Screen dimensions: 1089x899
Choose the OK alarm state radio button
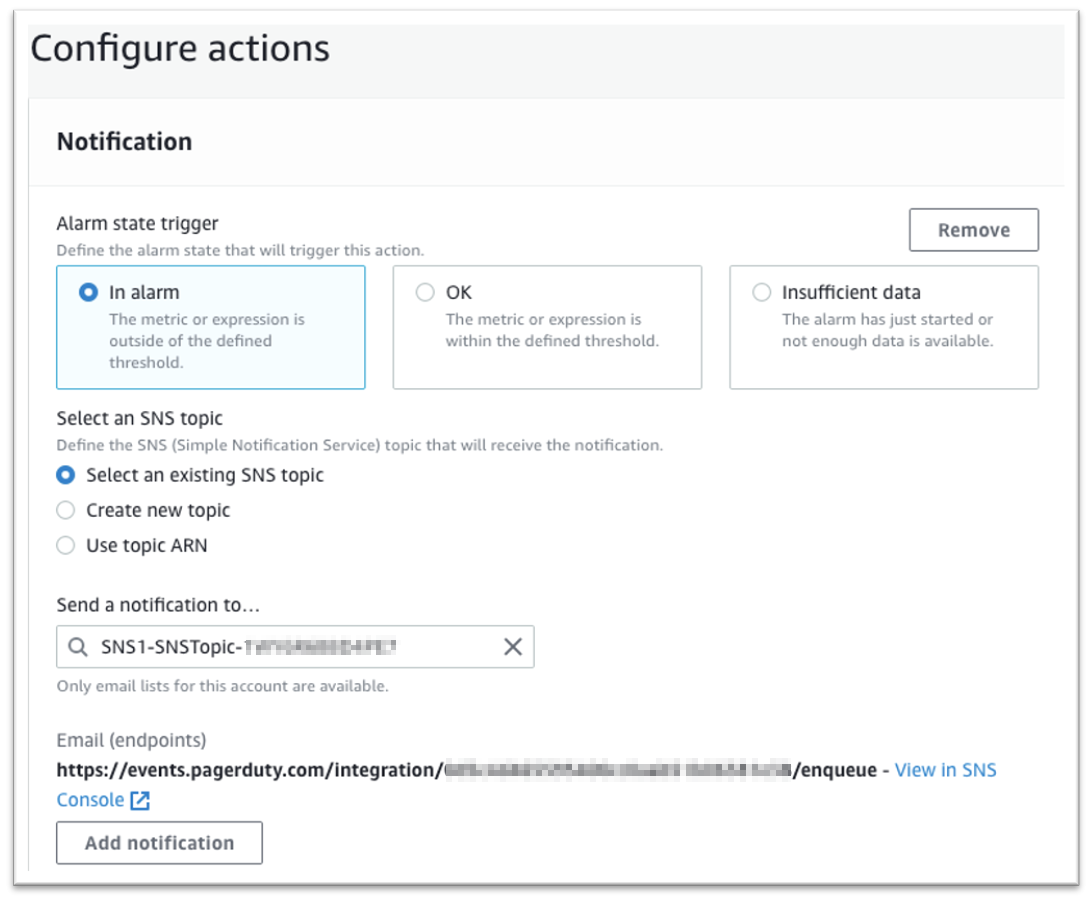(x=425, y=292)
